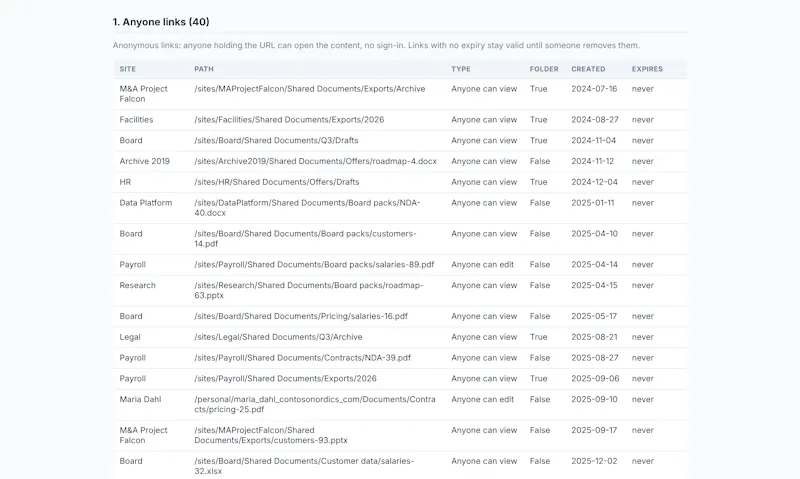Viewport: 800px width, 479px height.
Task: Click the anonymous links description paragraph
Action: pyautogui.click(x=376, y=45)
